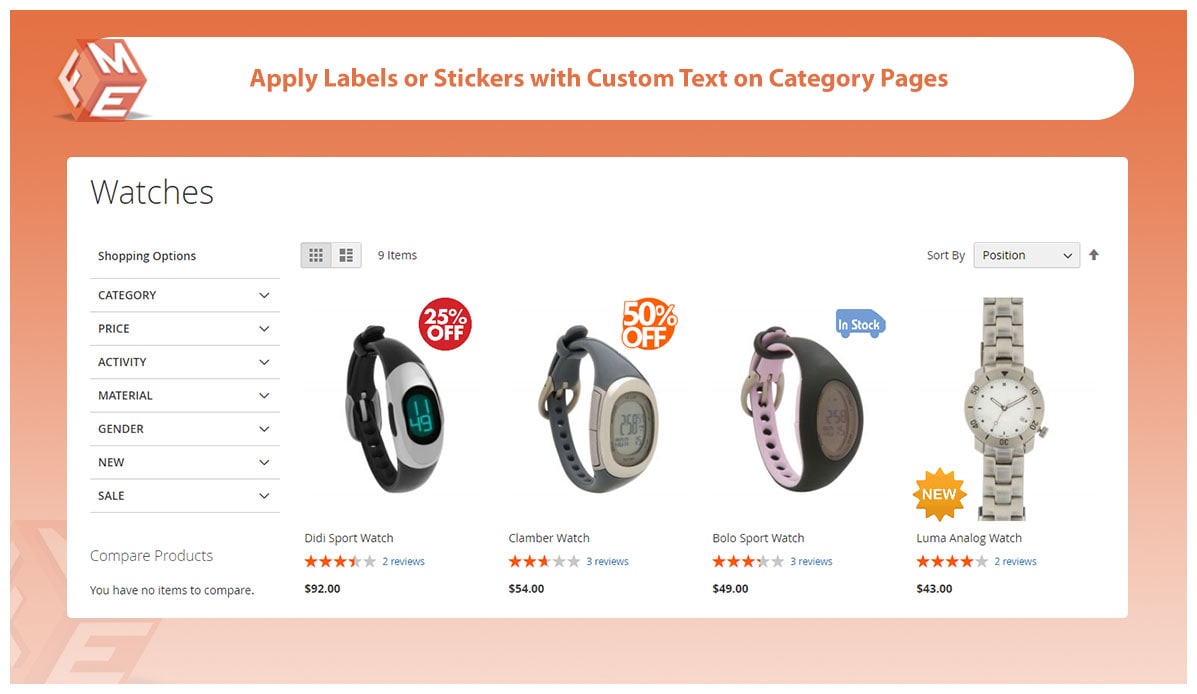Click the FME cube logo

101,79
